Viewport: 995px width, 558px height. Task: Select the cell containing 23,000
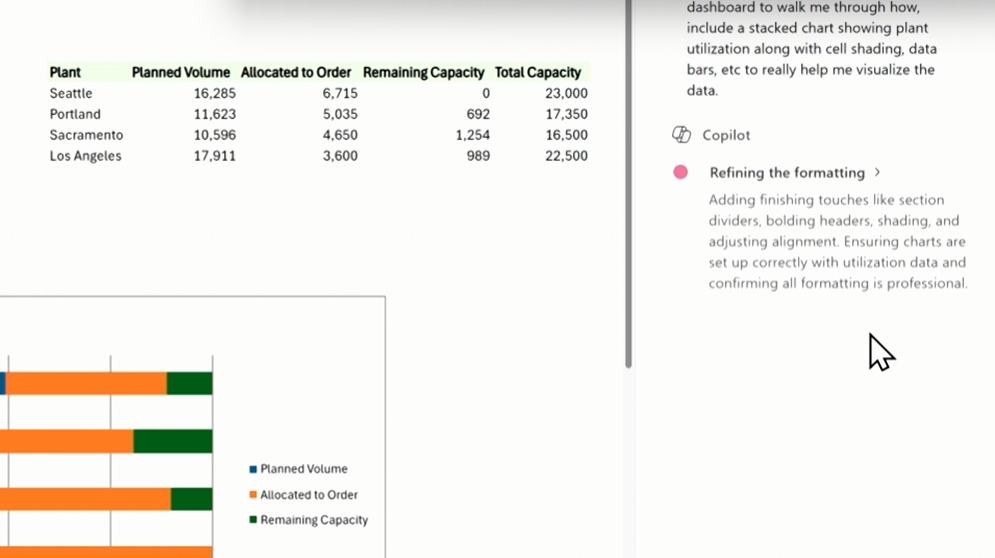click(x=566, y=93)
